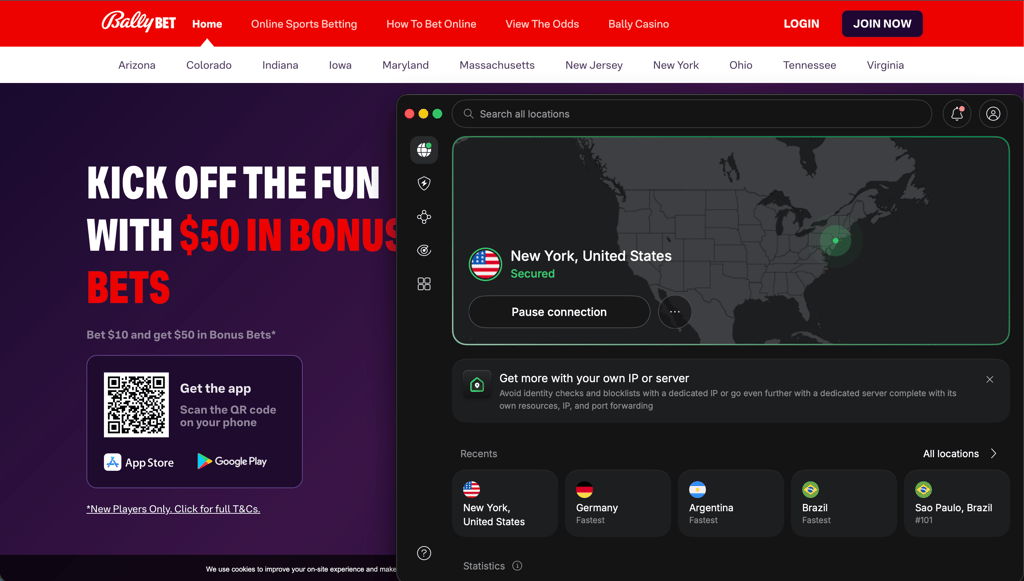Open the three-dot connection options menu
This screenshot has width=1024, height=581.
pyautogui.click(x=675, y=312)
